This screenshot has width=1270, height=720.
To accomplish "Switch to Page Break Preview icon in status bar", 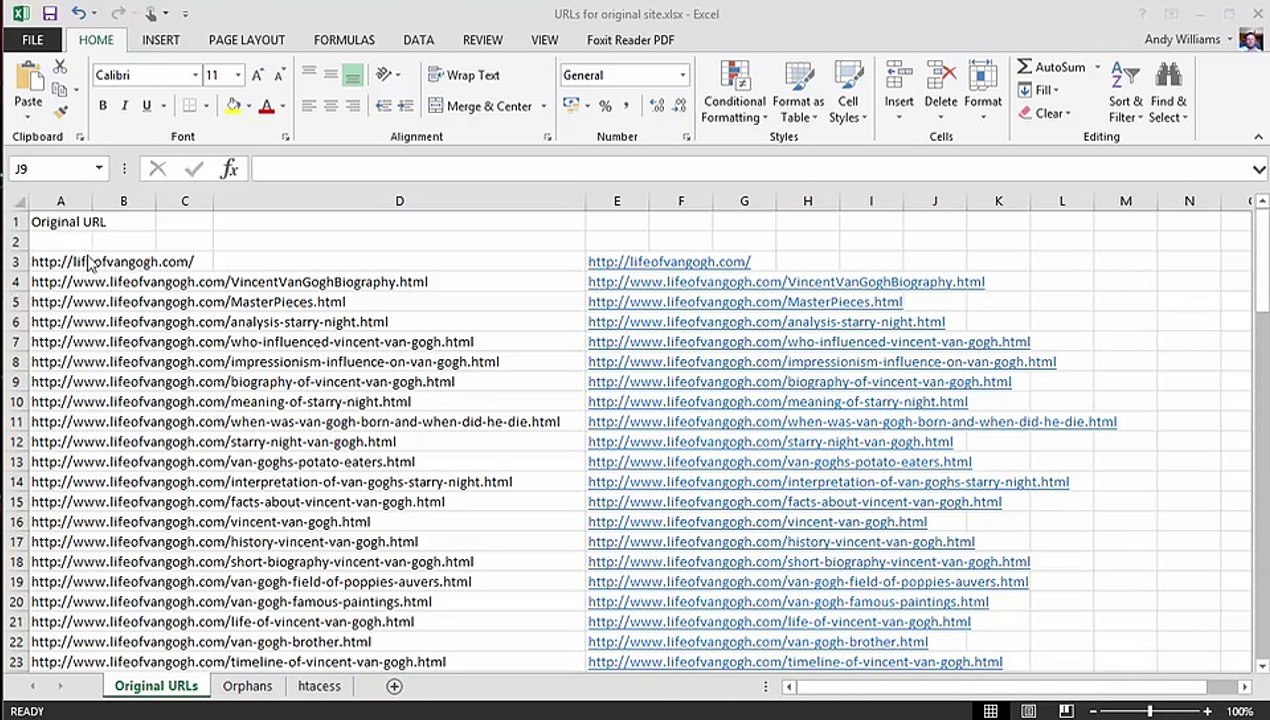I will [1066, 711].
